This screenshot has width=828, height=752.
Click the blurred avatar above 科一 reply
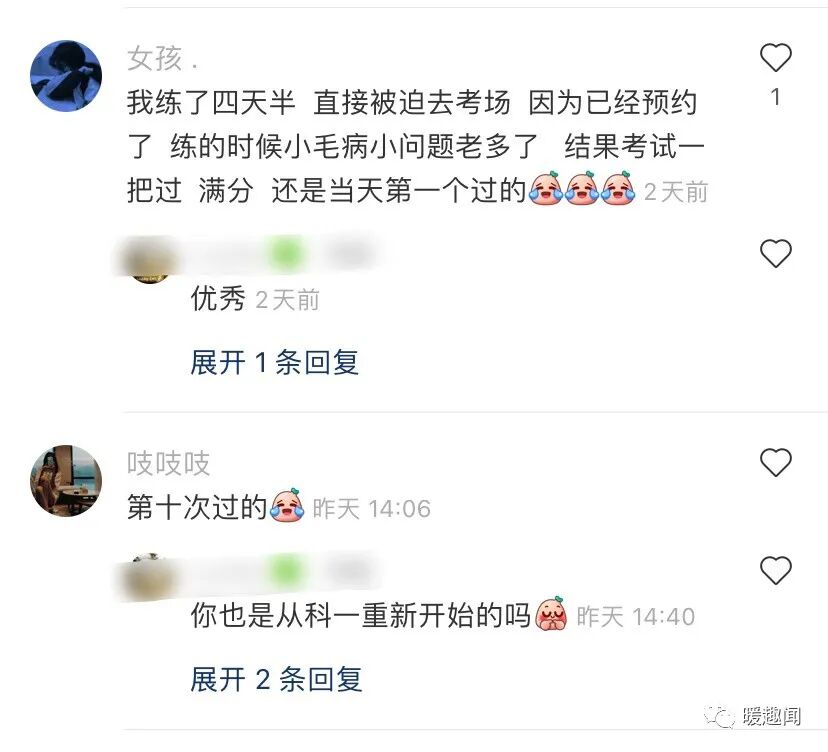(x=148, y=577)
